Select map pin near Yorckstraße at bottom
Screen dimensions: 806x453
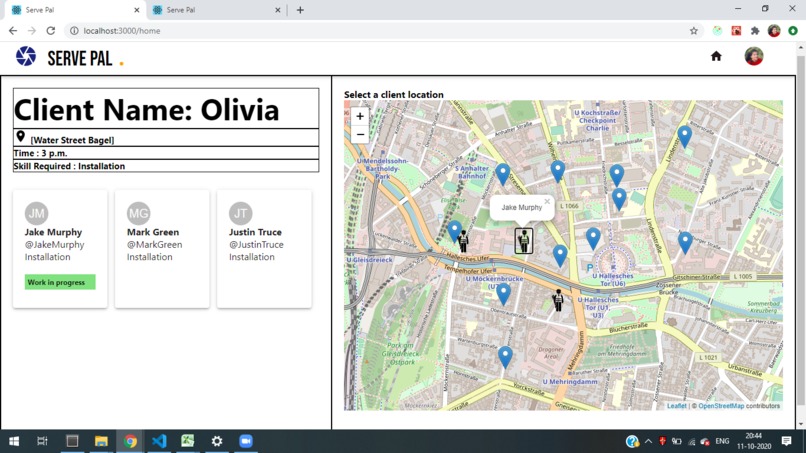click(x=505, y=357)
